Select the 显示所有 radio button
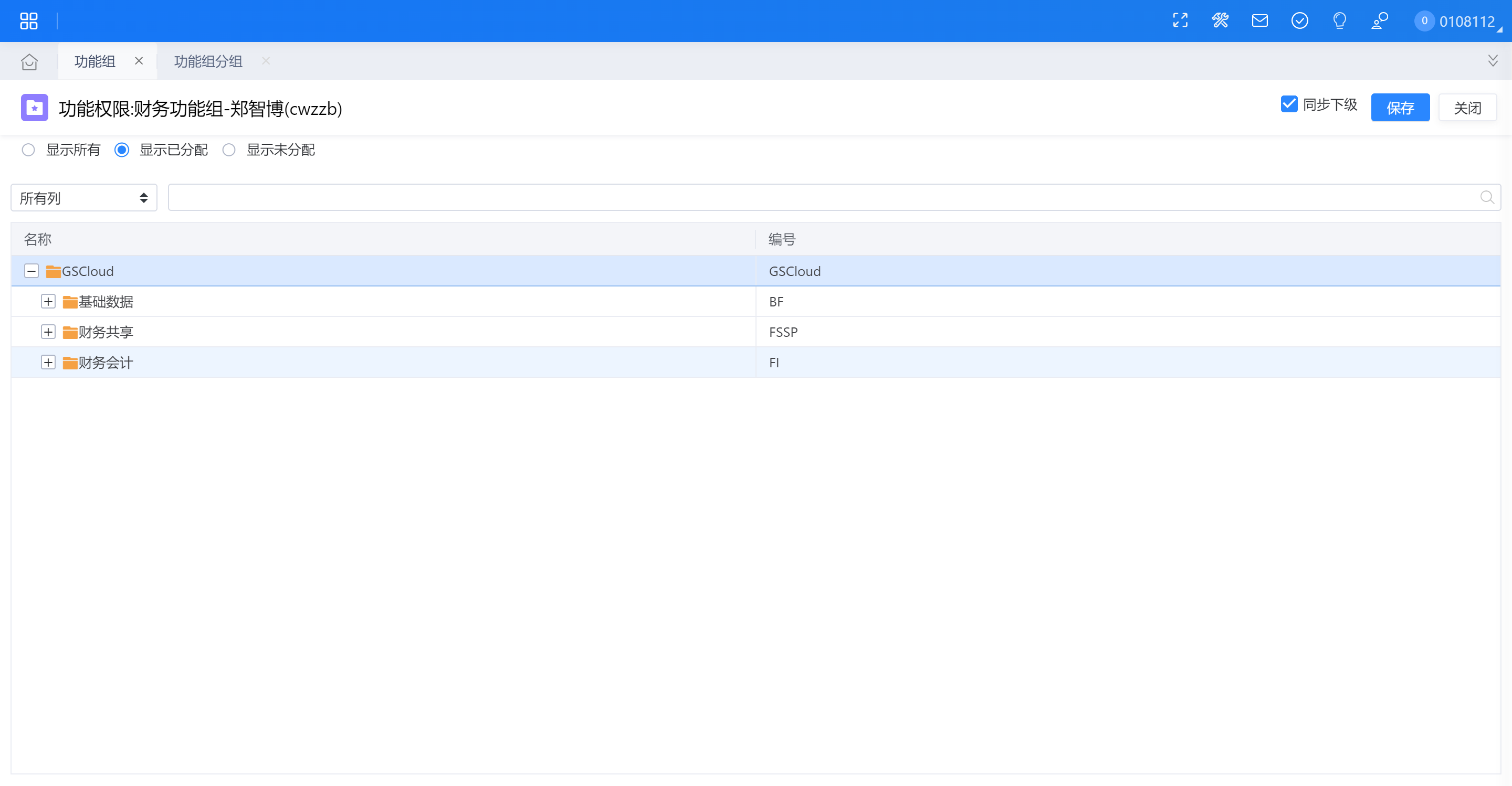 (28, 150)
